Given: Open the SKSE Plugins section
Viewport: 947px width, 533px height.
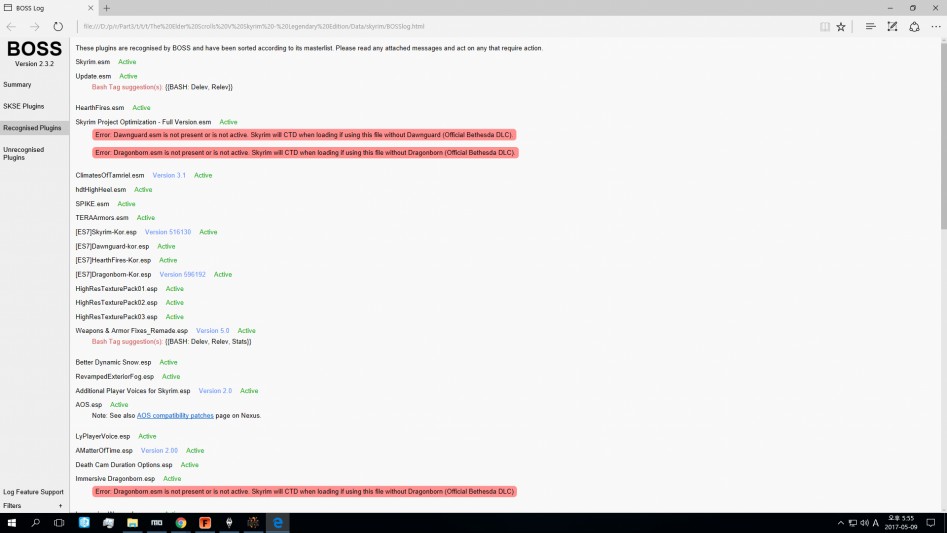Looking at the screenshot, I should pos(24,106).
